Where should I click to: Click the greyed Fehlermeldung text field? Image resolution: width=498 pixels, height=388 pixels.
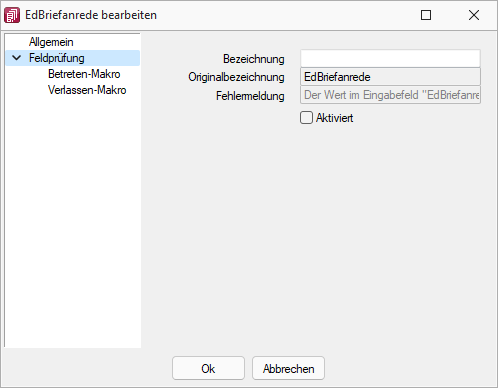tap(390, 95)
